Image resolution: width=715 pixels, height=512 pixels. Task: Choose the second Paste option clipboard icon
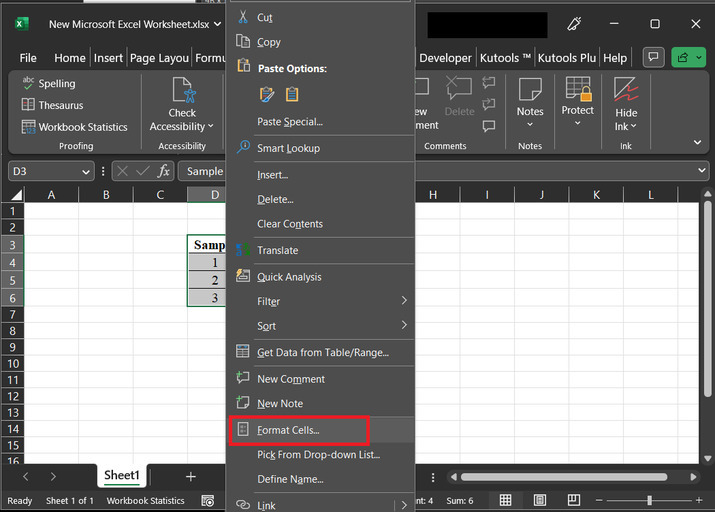point(292,94)
